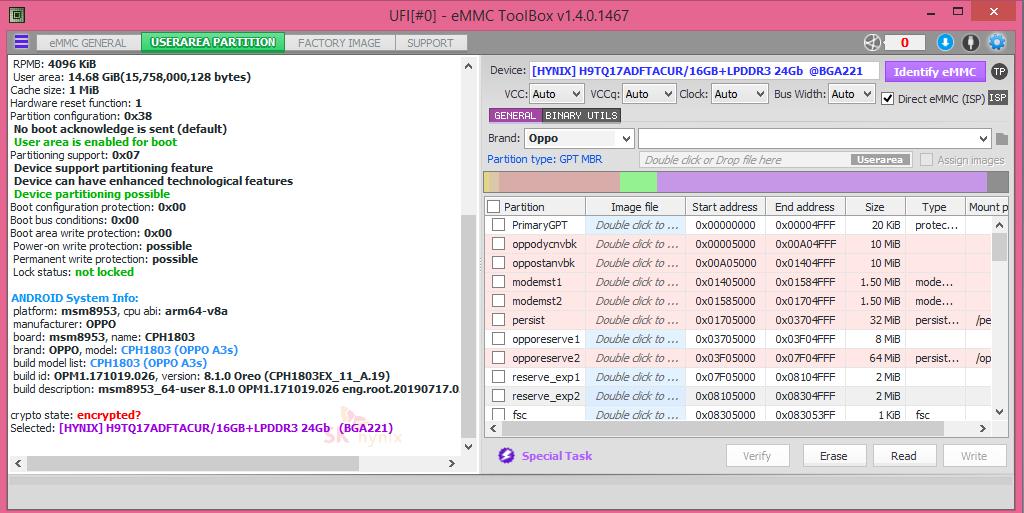Click the Size column header
Screen dimensions: 1024x513
[x=875, y=206]
